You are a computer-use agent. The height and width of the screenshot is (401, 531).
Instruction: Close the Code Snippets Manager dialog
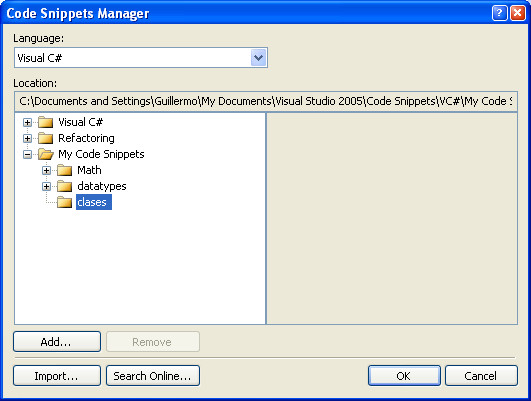518,13
